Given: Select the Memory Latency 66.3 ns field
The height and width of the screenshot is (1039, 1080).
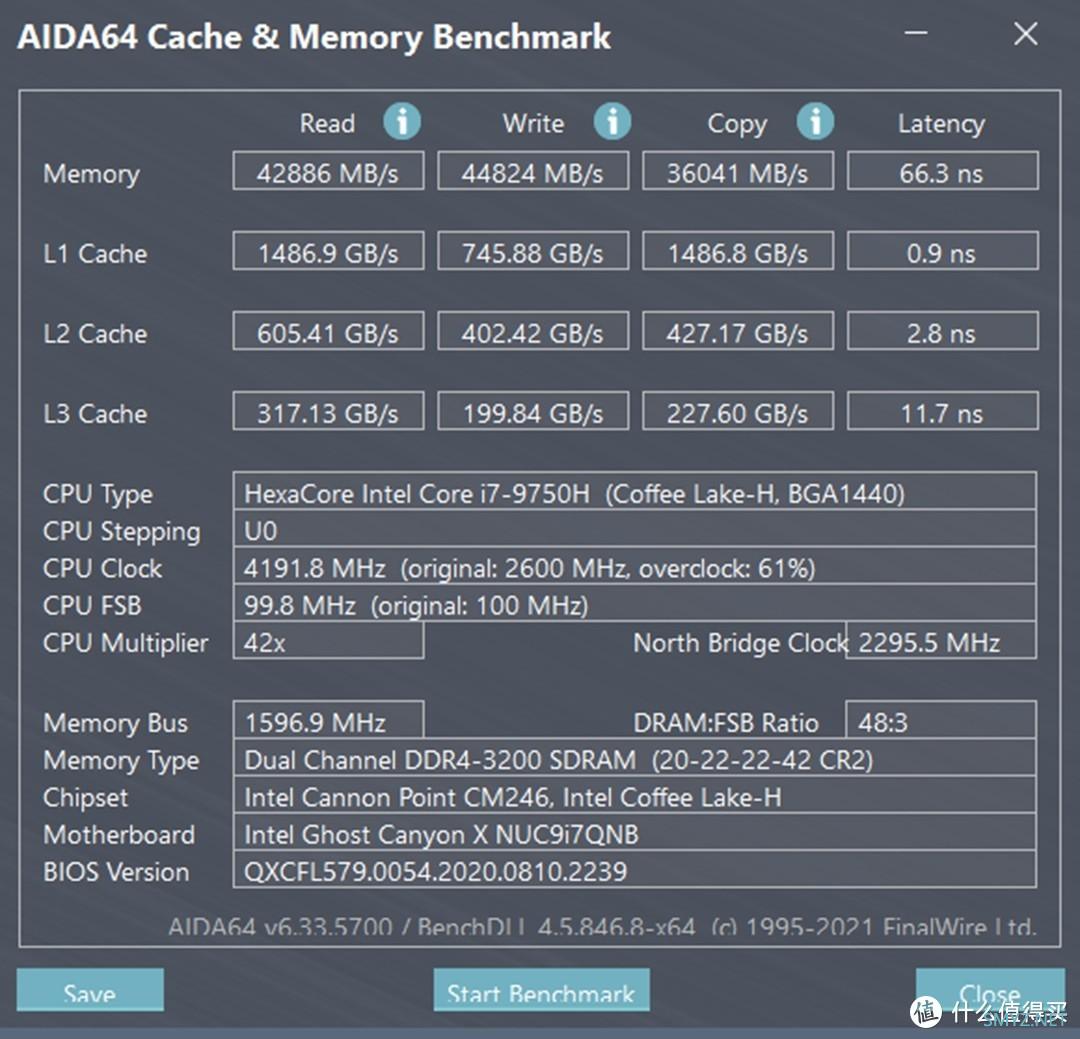Looking at the screenshot, I should click(x=942, y=171).
